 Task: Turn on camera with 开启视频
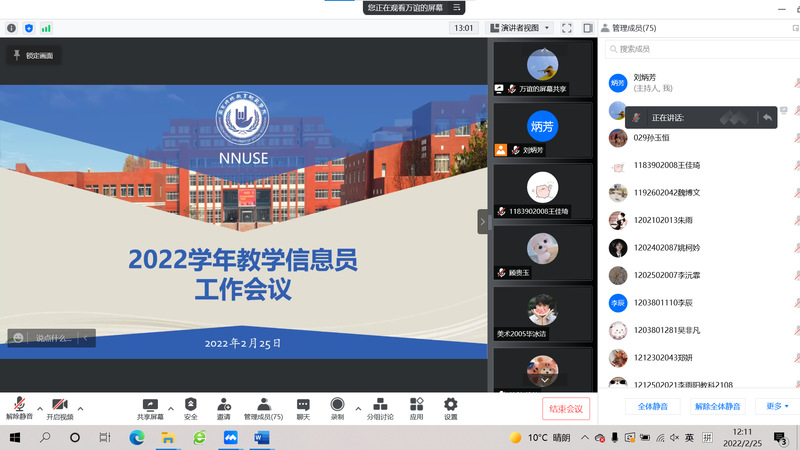tap(59, 405)
